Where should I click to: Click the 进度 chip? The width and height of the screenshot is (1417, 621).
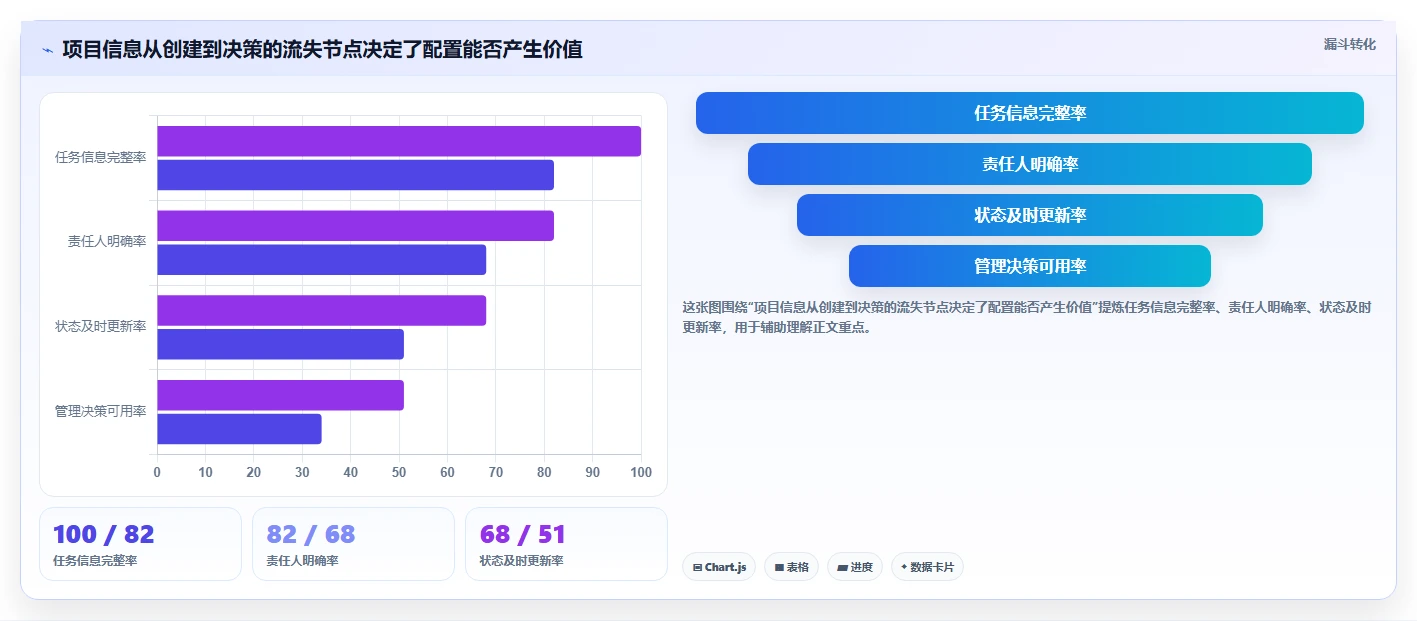point(855,567)
